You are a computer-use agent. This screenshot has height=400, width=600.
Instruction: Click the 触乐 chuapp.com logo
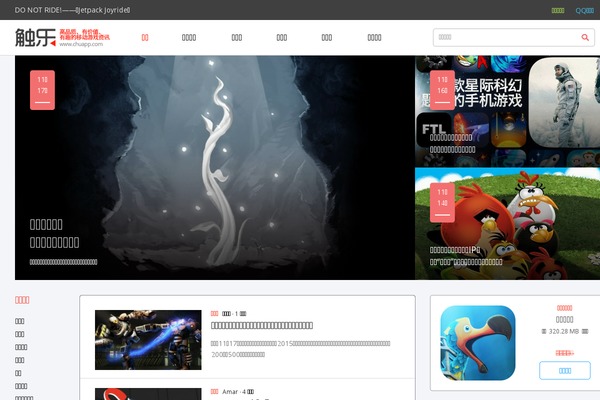pyautogui.click(x=62, y=38)
